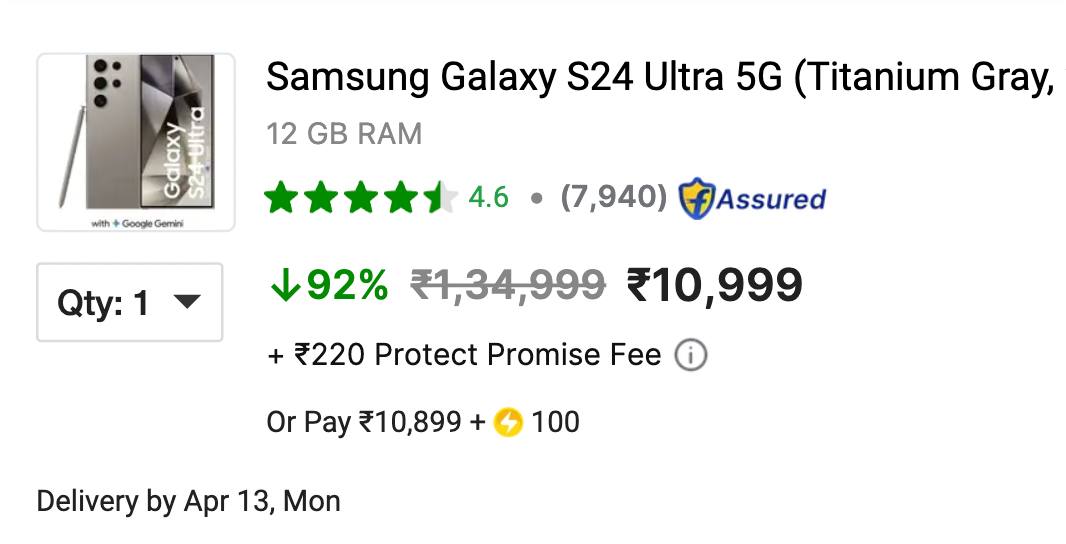1066x544 pixels.
Task: Click the 92% discount percentage
Action: tap(347, 284)
